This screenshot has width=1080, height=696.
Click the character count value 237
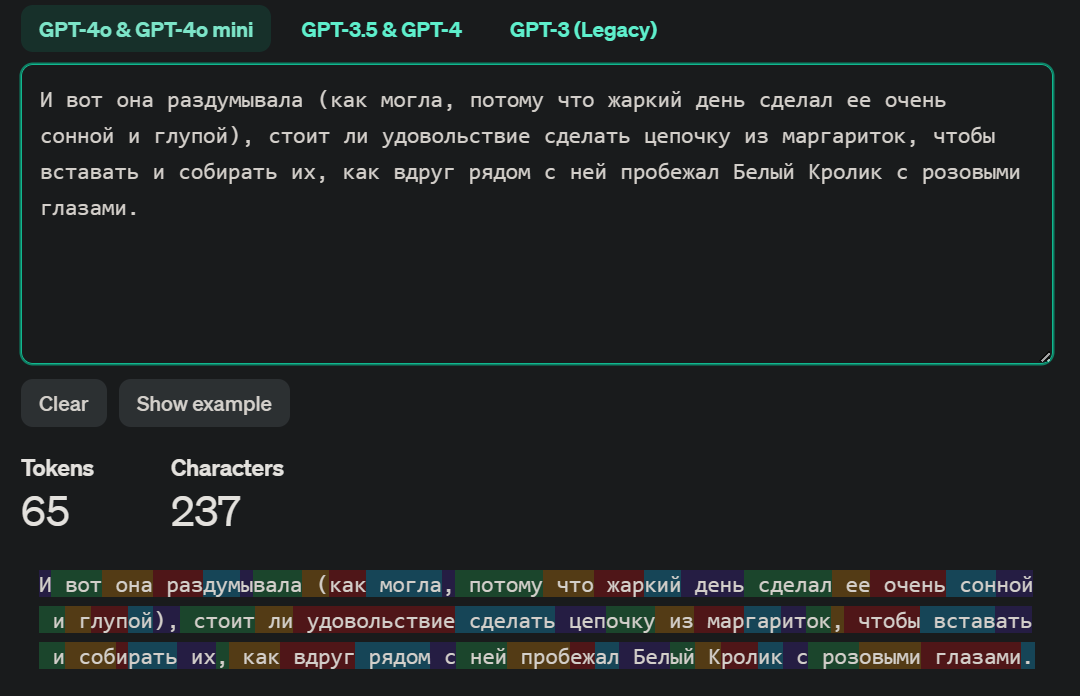point(205,511)
